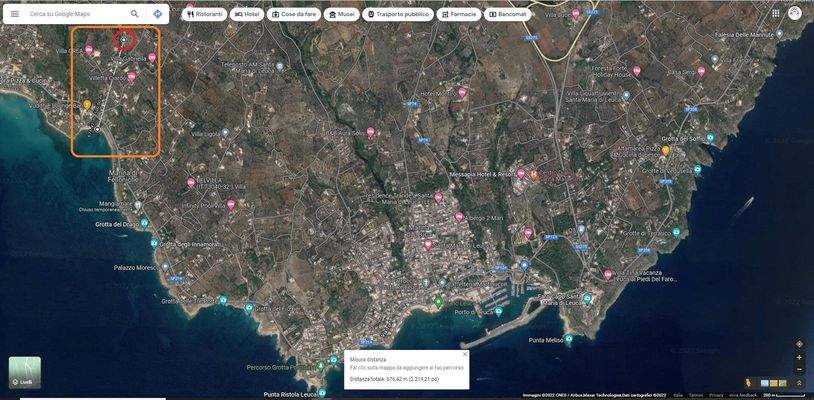Viewport: 814px width, 400px height.
Task: Close the Misura distanza popup
Action: pos(464,354)
